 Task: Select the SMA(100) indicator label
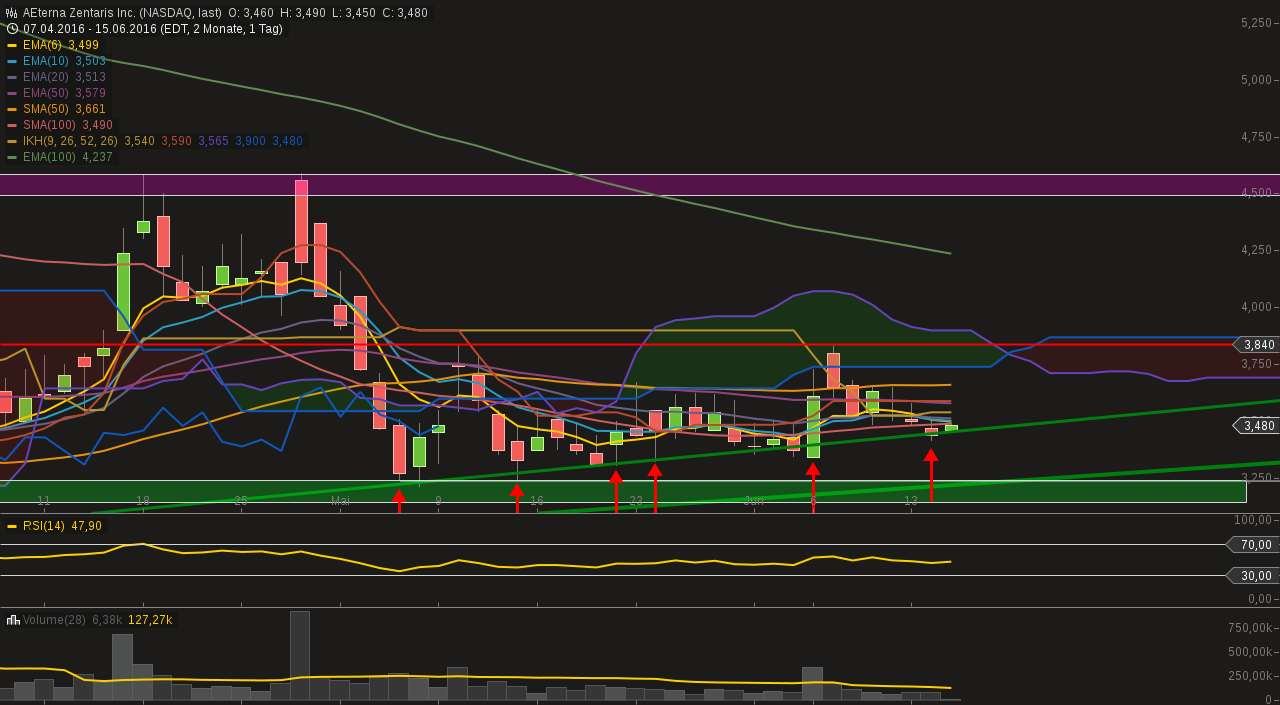[47, 125]
